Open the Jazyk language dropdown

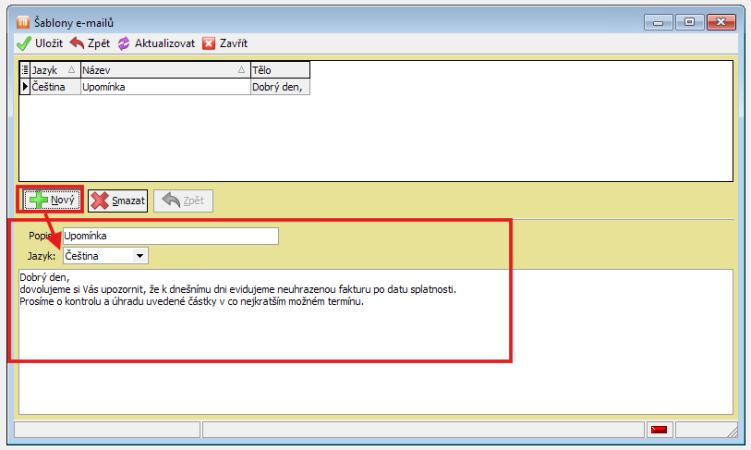pos(140,256)
